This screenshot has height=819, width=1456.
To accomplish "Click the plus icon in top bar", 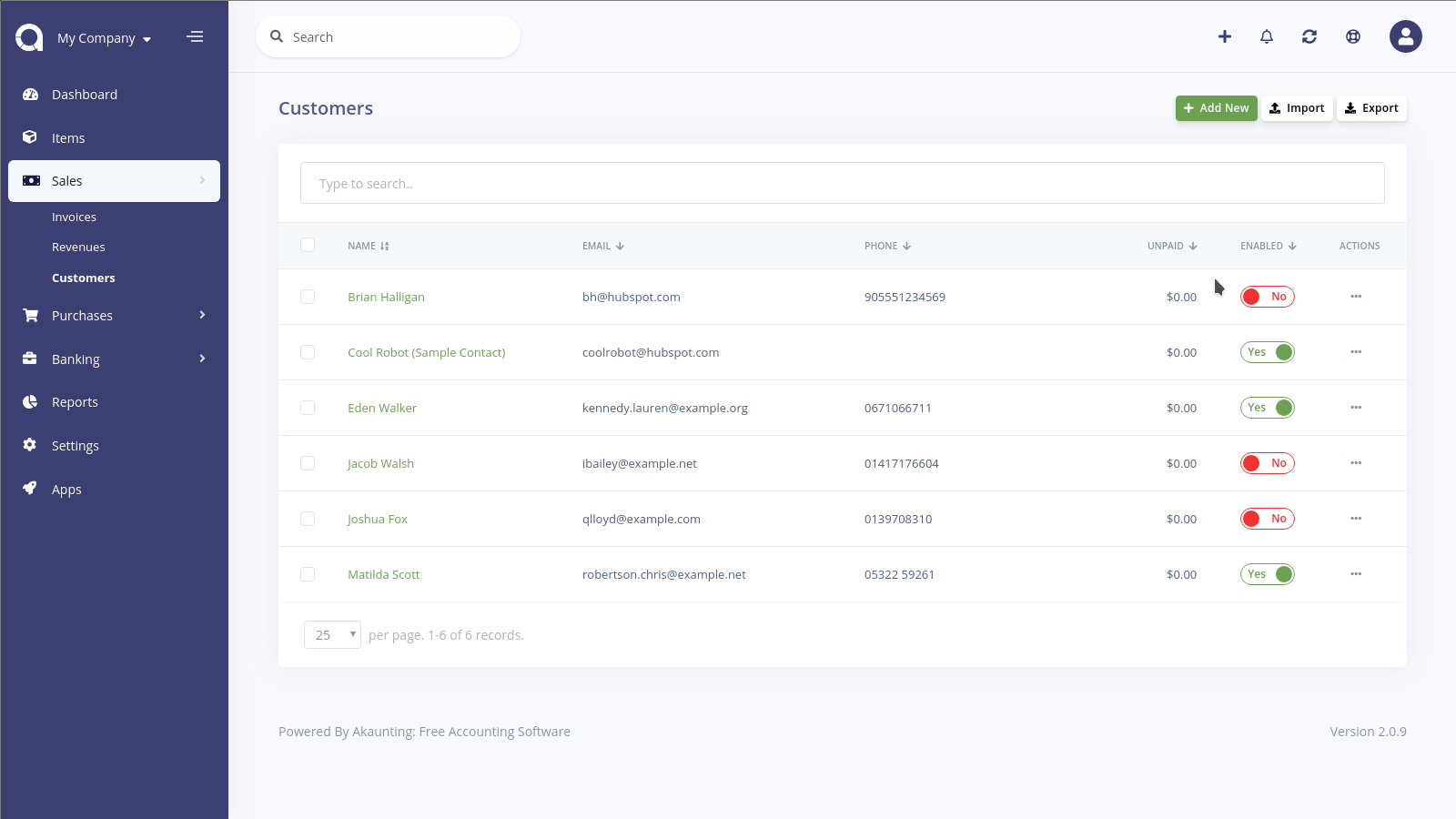I will (1225, 36).
